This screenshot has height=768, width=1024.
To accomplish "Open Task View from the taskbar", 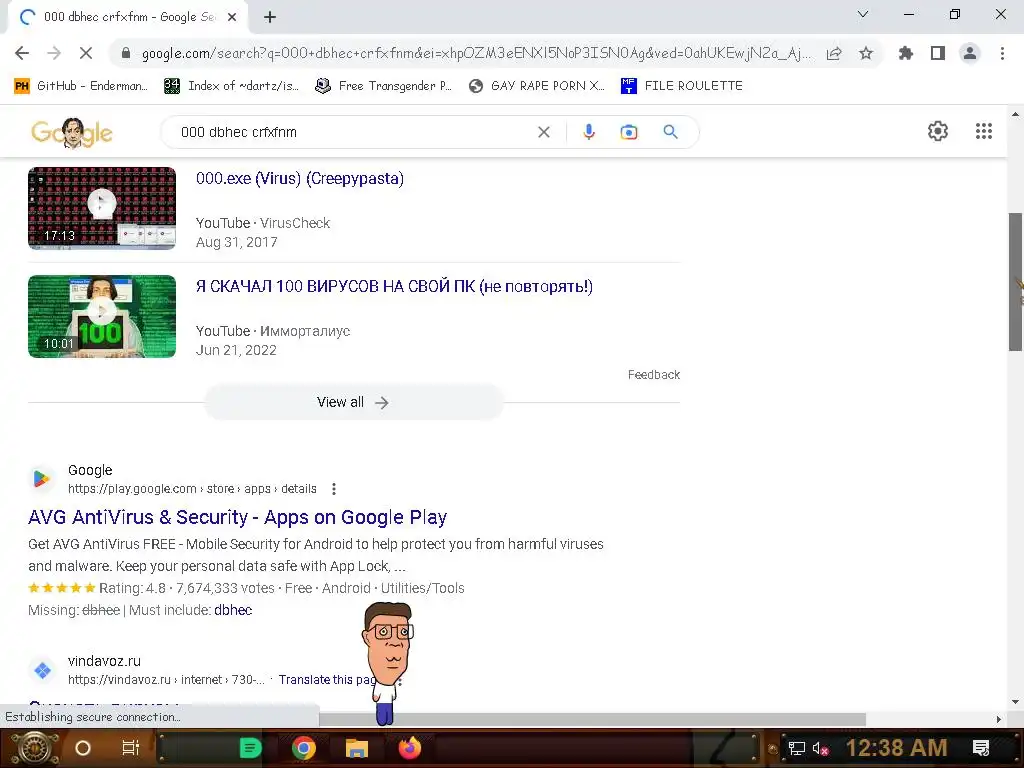I will [131, 748].
